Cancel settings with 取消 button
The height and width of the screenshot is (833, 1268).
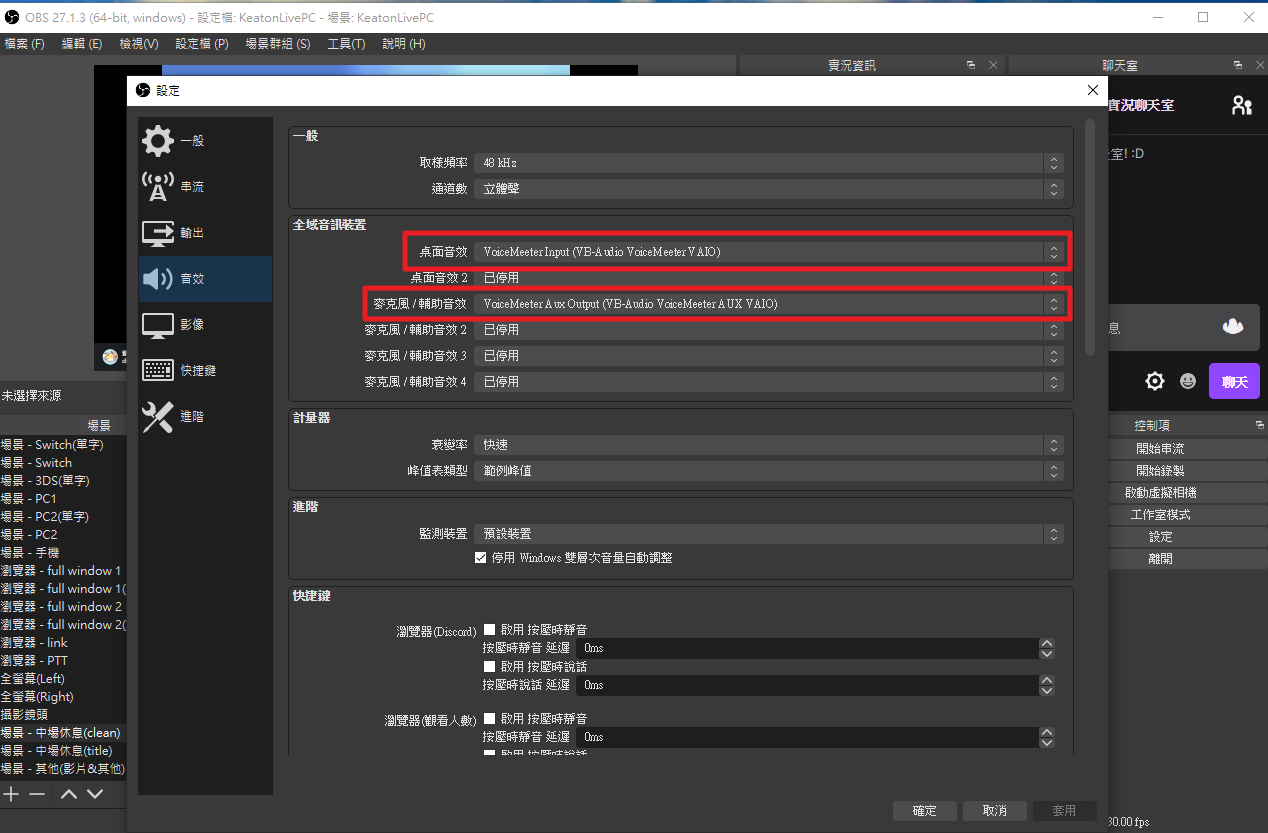point(995,811)
